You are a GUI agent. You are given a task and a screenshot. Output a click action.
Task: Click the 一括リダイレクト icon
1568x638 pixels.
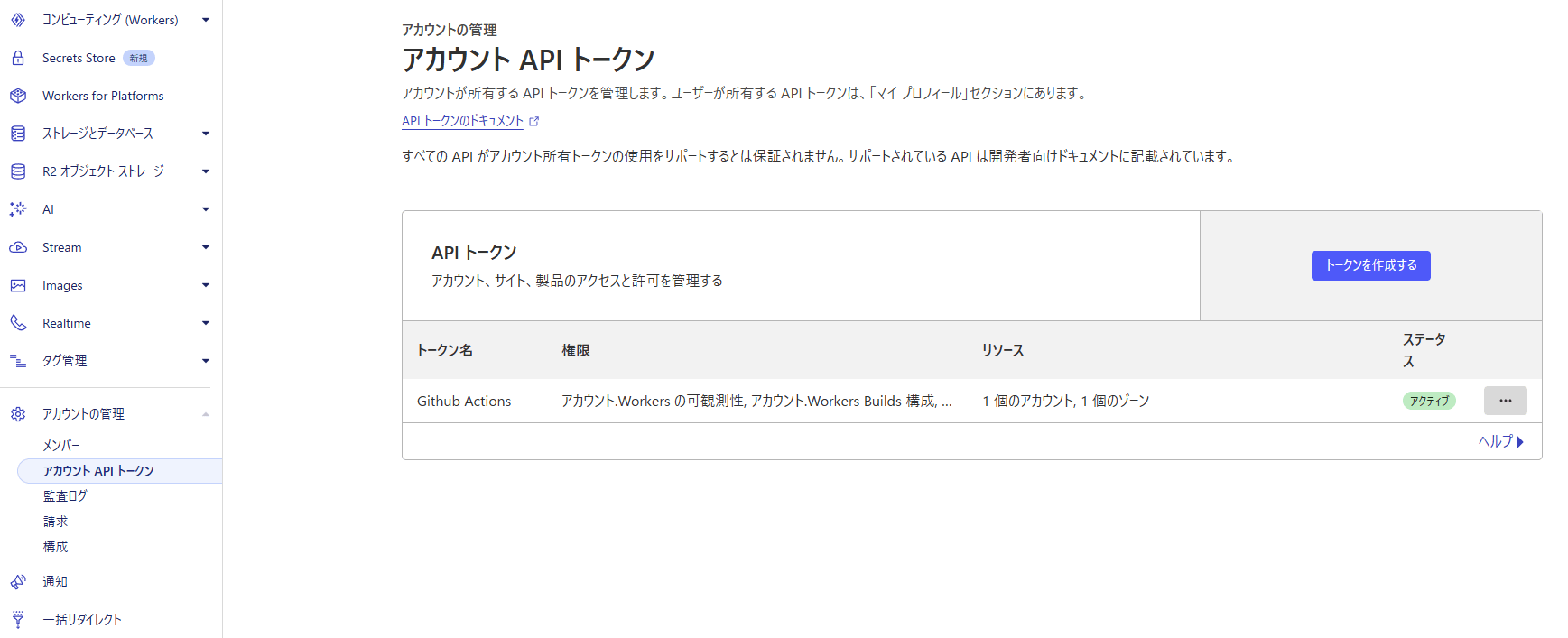18,620
